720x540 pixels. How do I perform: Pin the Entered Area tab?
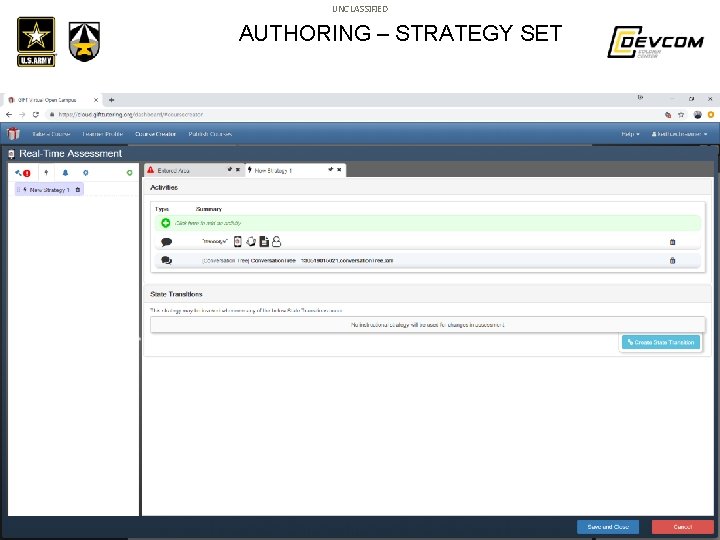[x=230, y=169]
